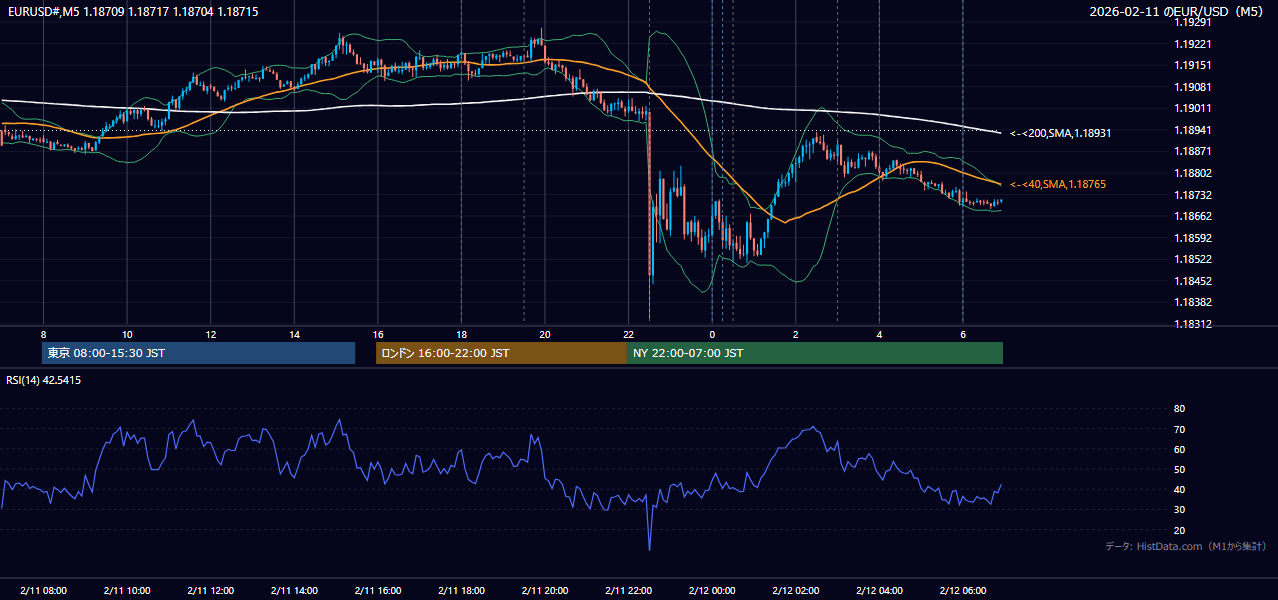This screenshot has height=600, width=1278.
Task: Click price axis value 1.18592
Action: coord(1192,238)
